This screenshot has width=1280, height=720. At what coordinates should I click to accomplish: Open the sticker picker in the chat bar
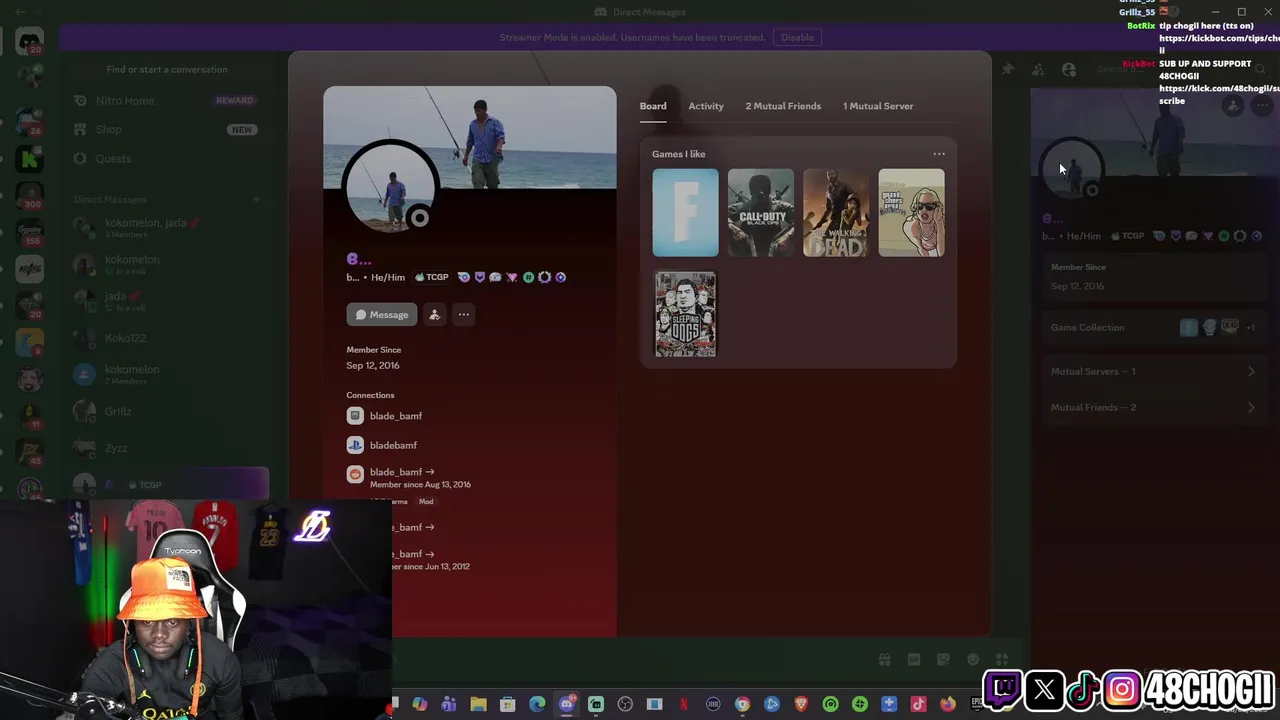coord(943,660)
